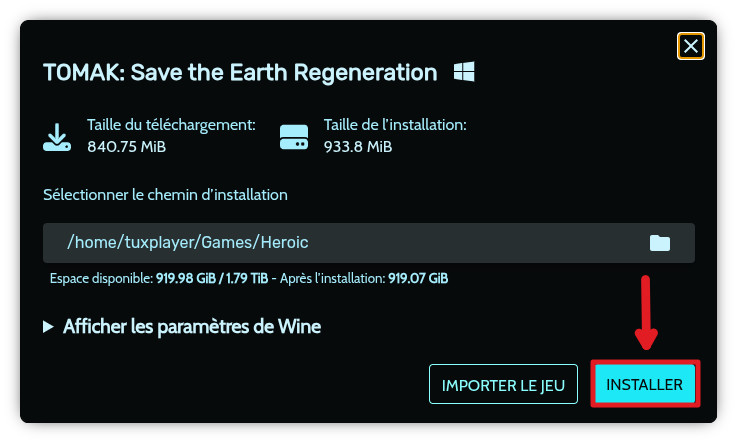Click the game title "TOMAK: Save the Earth Regeneration"

click(x=240, y=73)
